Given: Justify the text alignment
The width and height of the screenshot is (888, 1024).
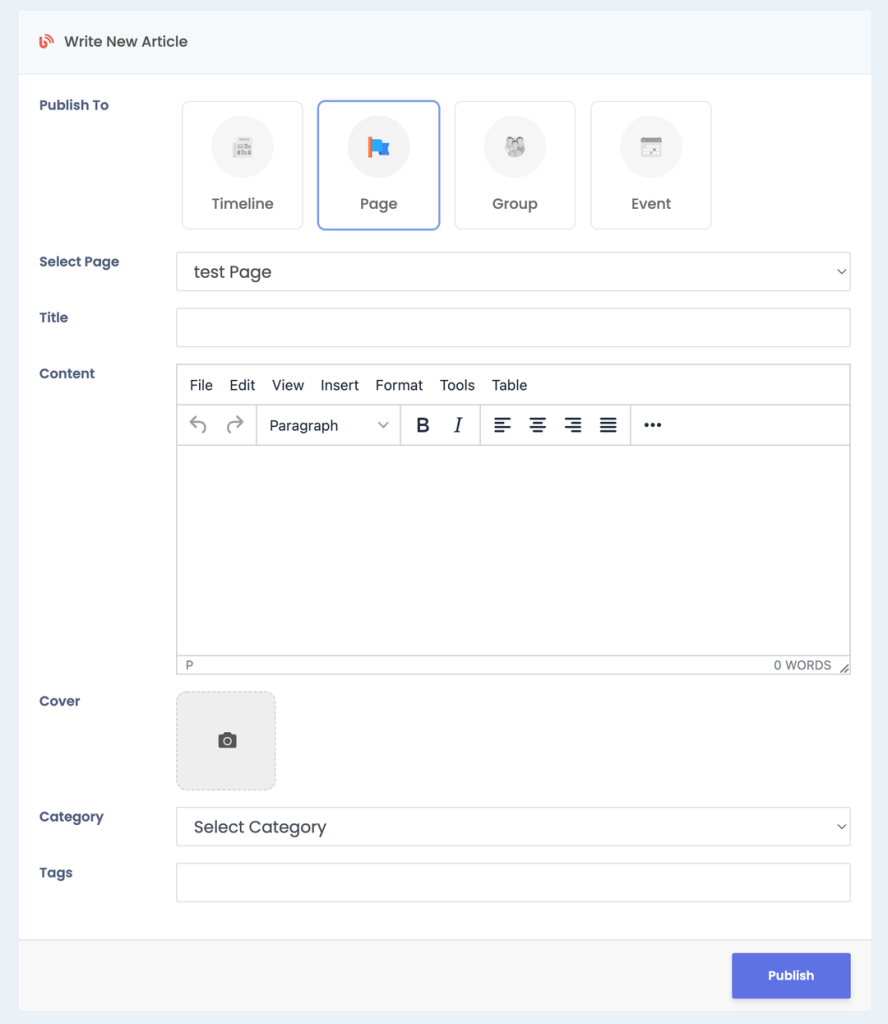Looking at the screenshot, I should [608, 425].
